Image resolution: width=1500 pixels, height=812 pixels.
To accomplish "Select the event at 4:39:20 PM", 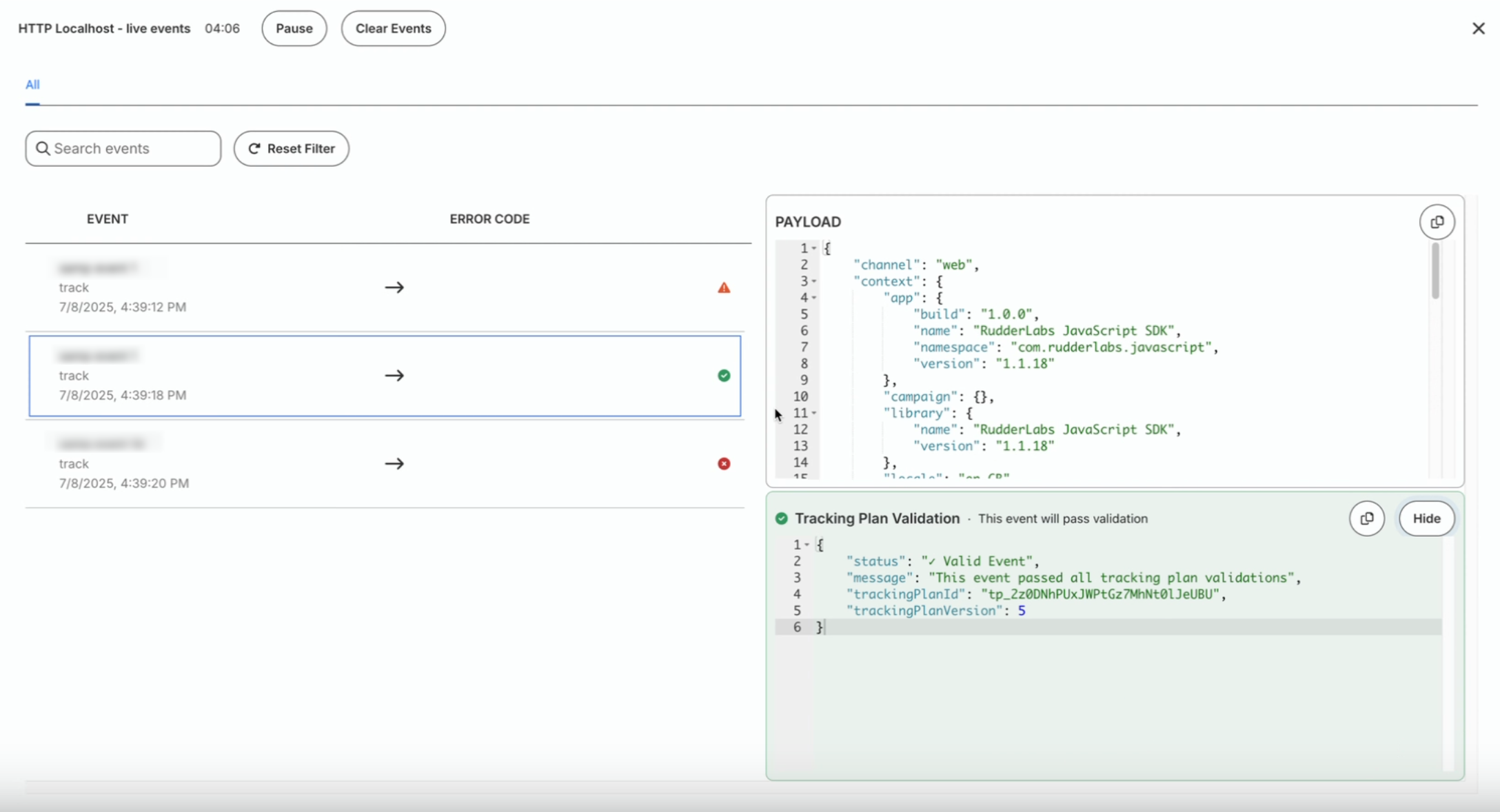I will [x=385, y=464].
